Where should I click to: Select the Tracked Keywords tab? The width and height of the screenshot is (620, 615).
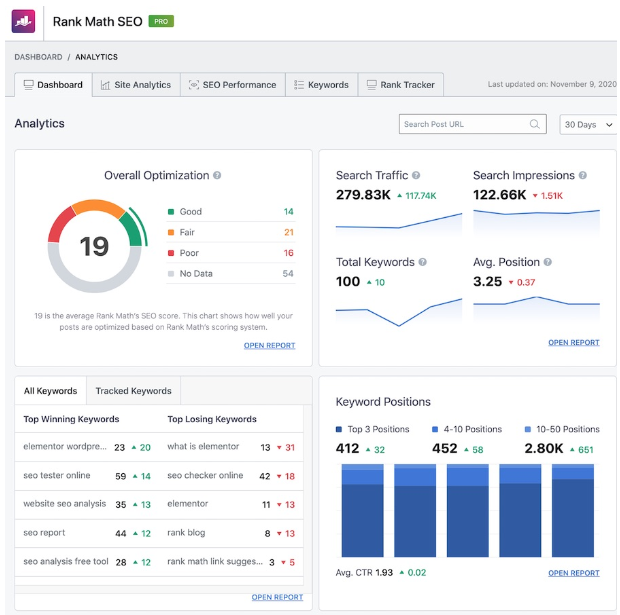(134, 391)
